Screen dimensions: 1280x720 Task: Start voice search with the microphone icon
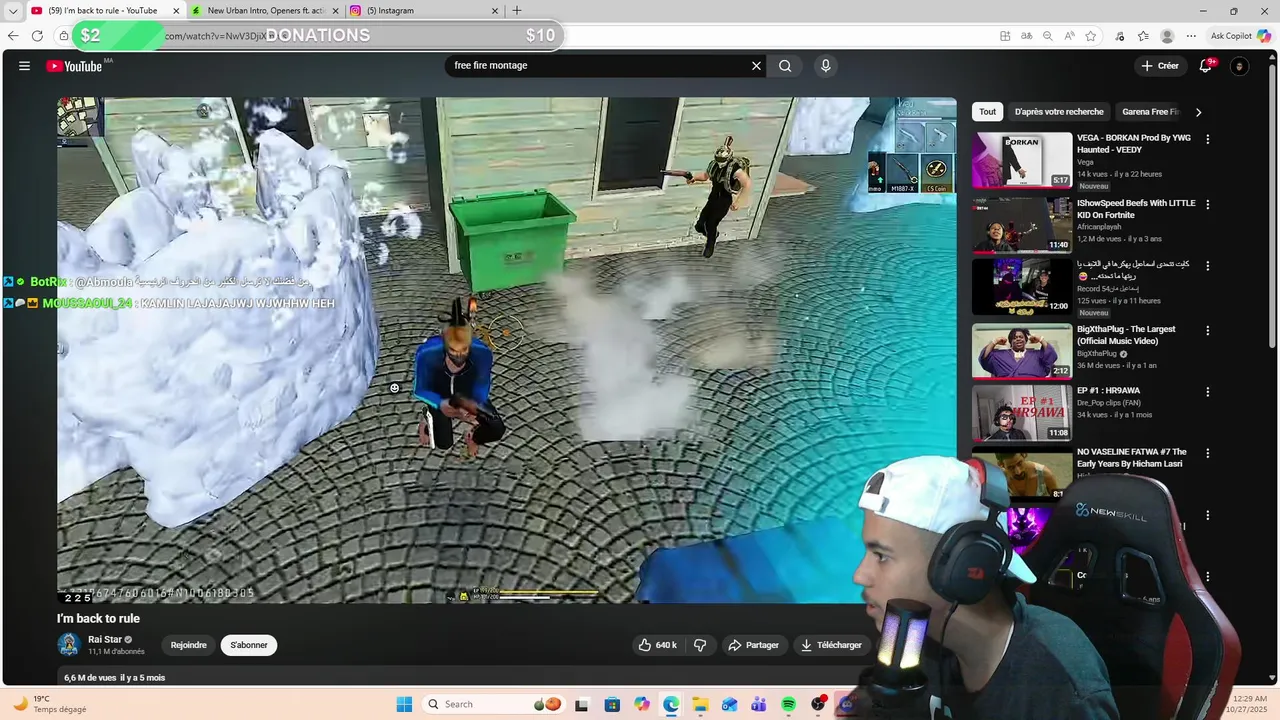click(x=825, y=66)
